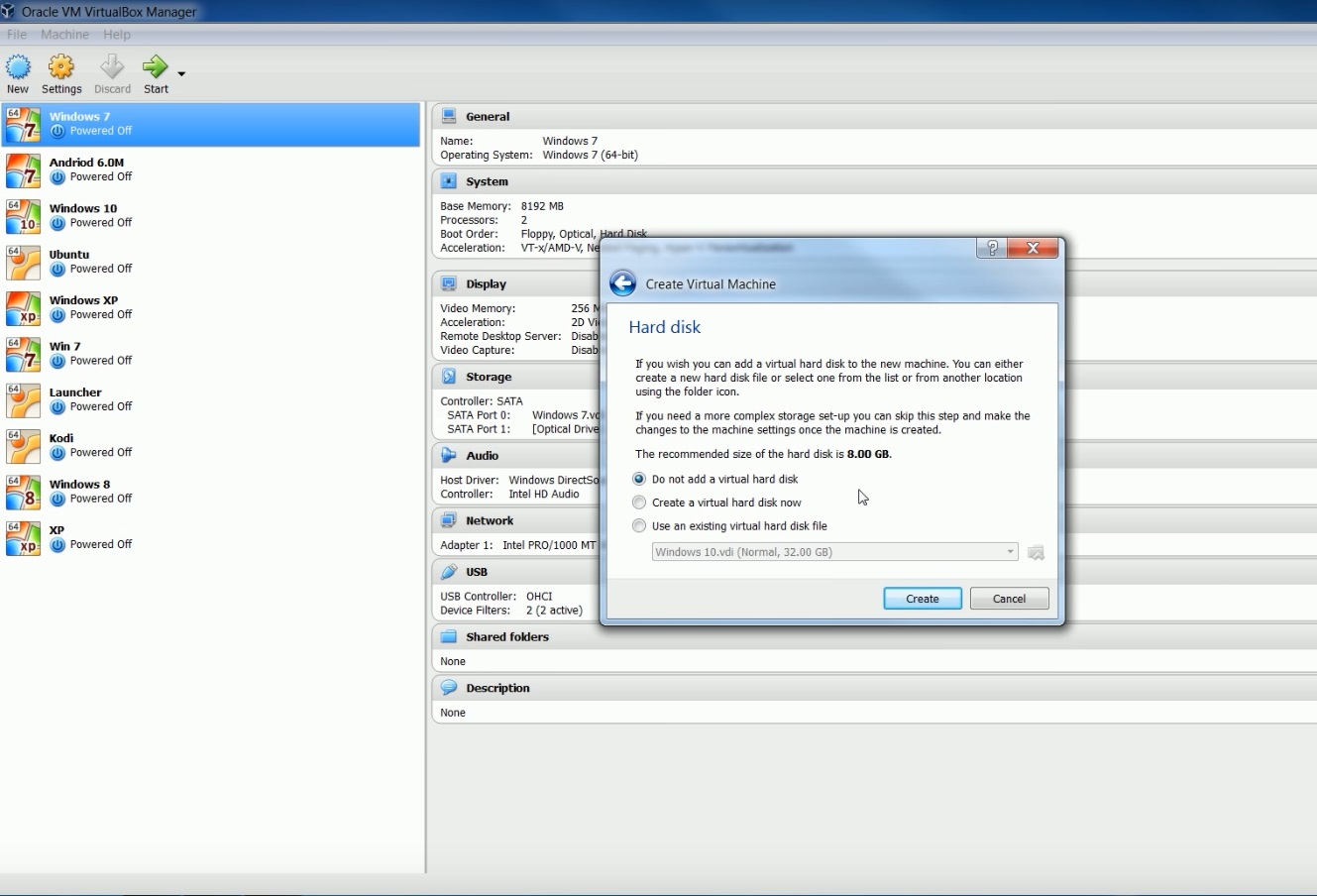Select the Kodi VM icon

click(24, 445)
